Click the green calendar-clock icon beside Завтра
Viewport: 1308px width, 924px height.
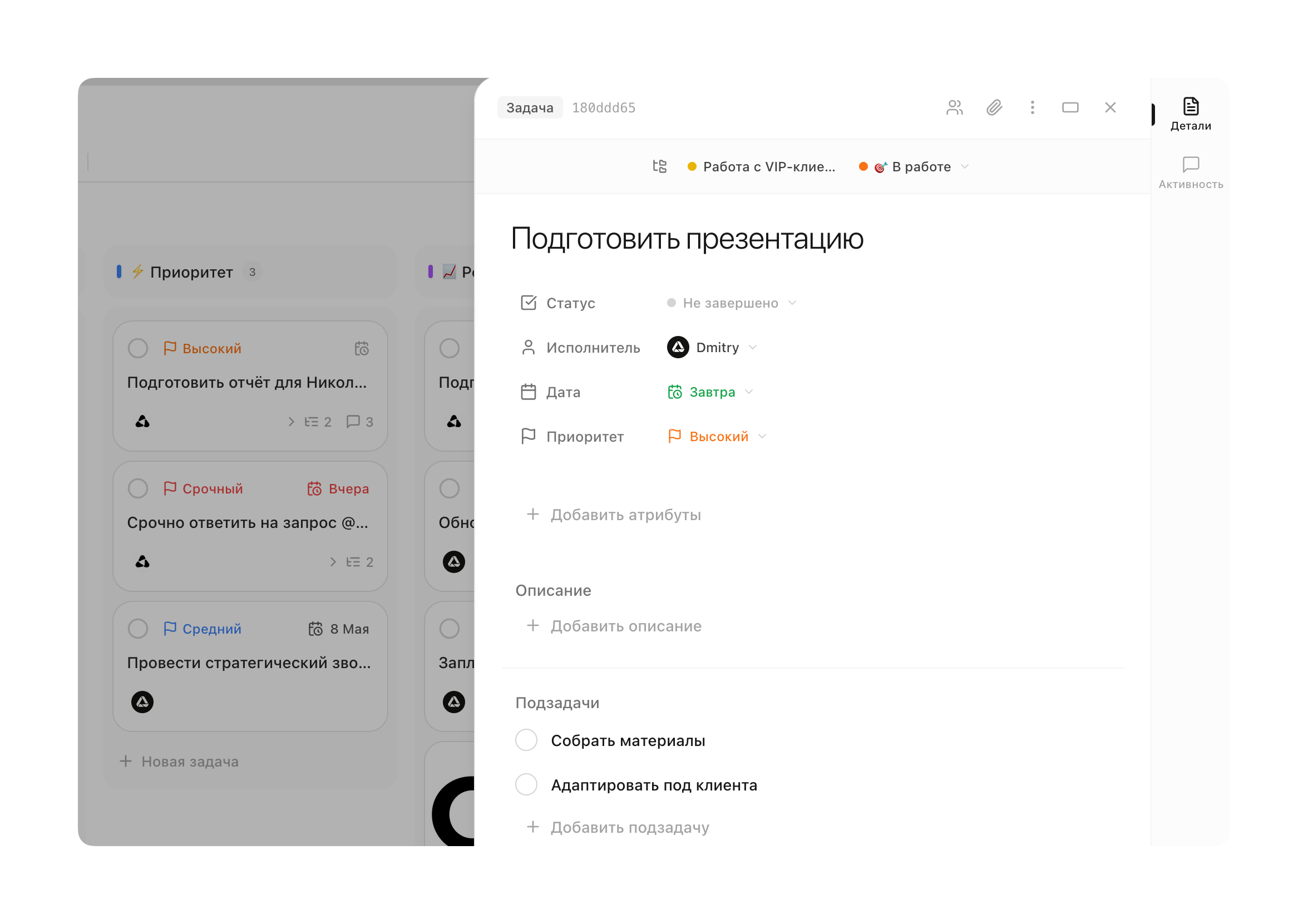(x=674, y=392)
